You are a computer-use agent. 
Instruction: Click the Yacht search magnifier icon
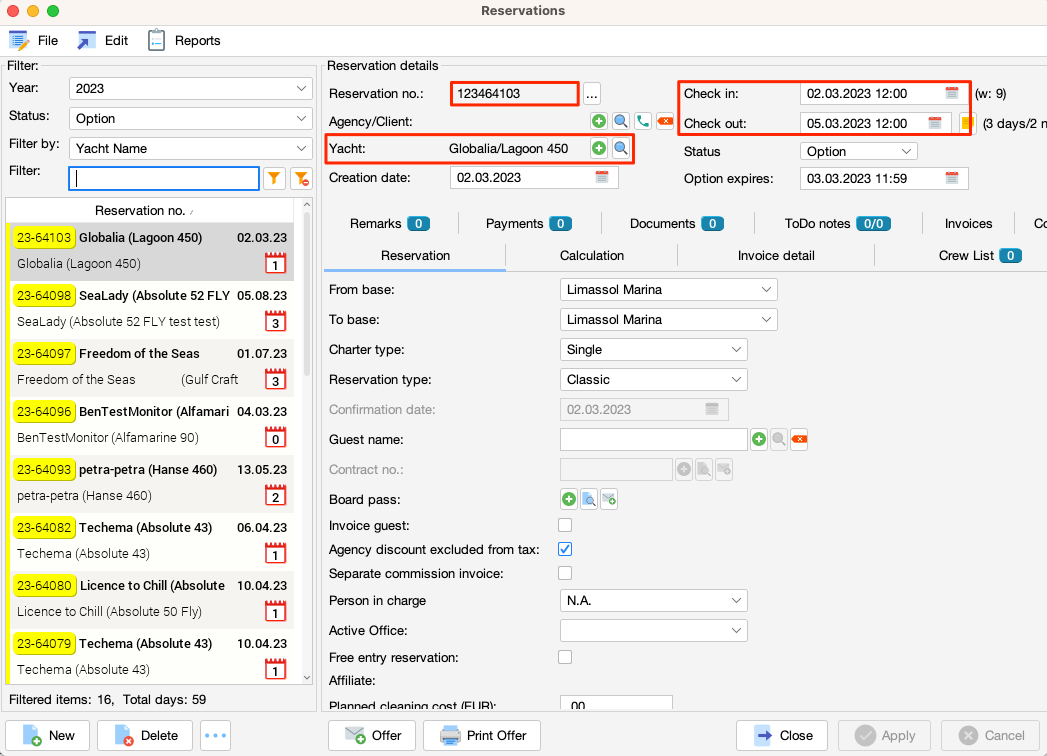coord(621,148)
